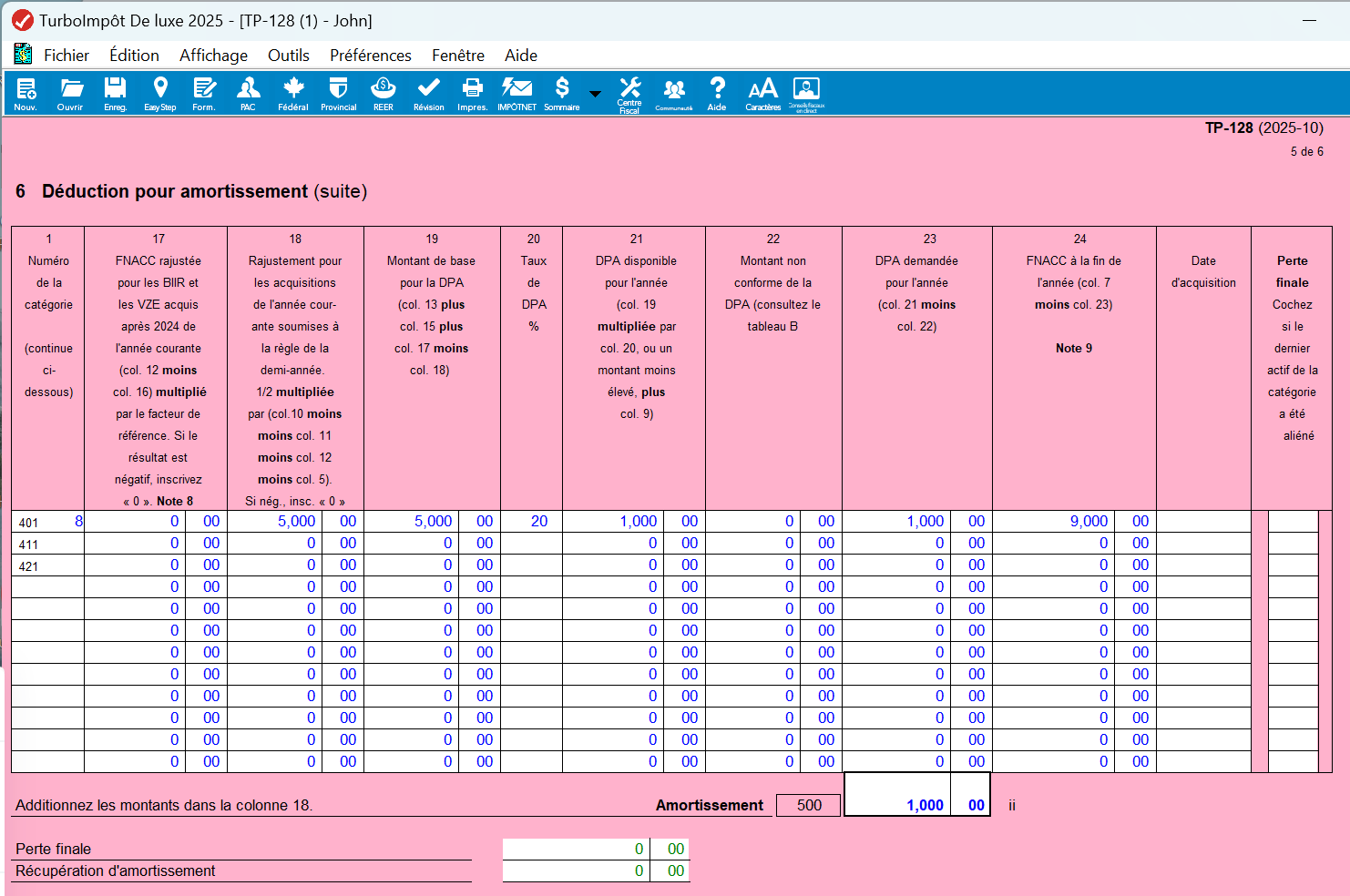Open the Préférences menu
Image resolution: width=1350 pixels, height=896 pixels.
tap(370, 56)
